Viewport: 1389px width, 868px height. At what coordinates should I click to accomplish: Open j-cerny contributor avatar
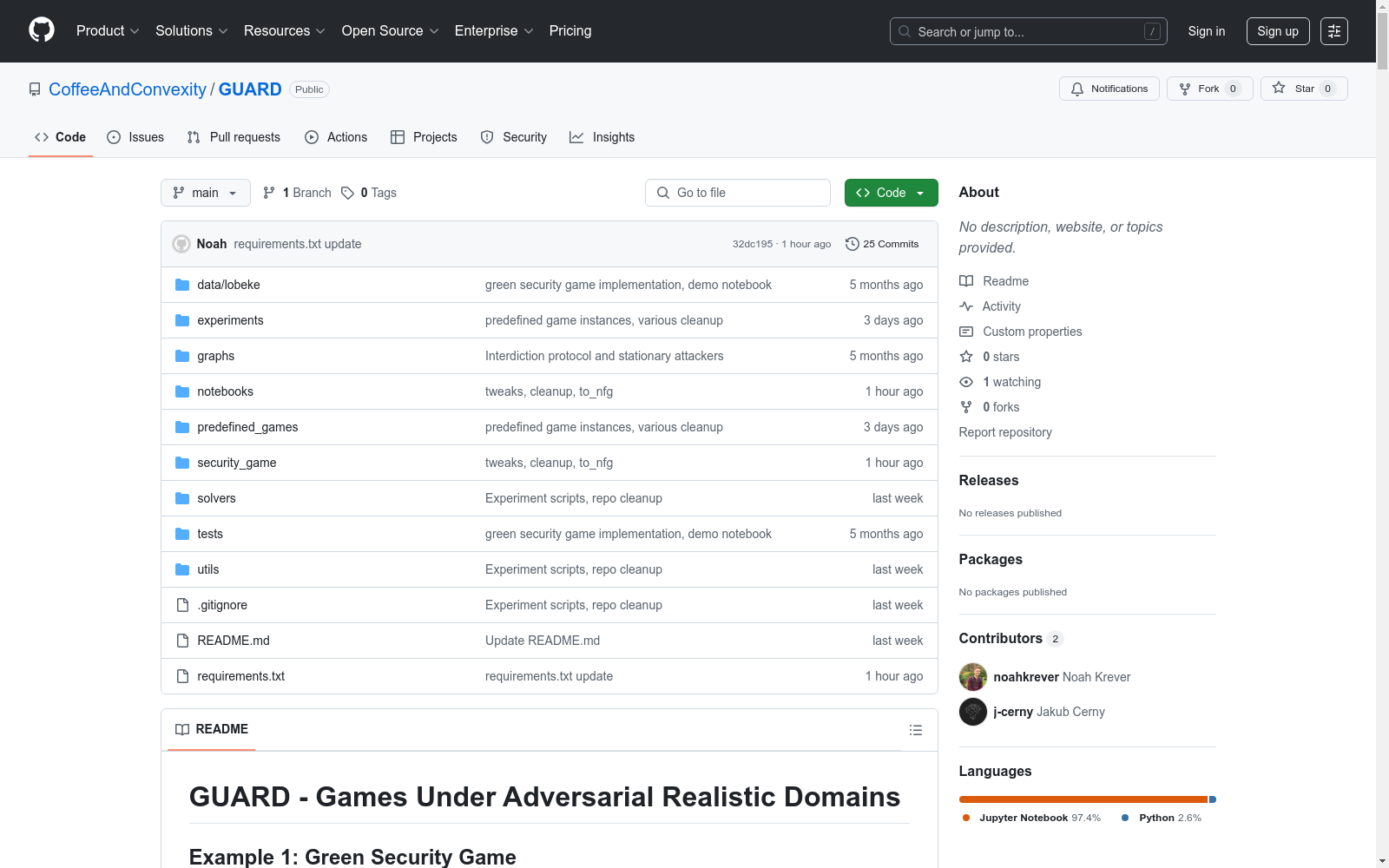pyautogui.click(x=973, y=712)
